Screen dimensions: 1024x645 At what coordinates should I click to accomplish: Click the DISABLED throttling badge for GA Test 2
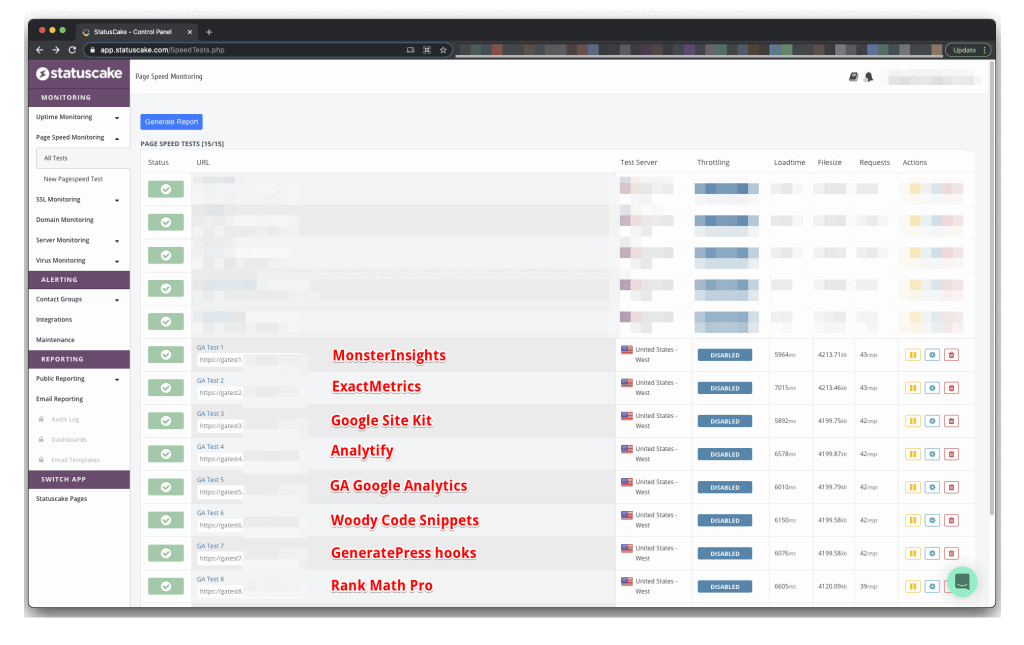coord(725,388)
